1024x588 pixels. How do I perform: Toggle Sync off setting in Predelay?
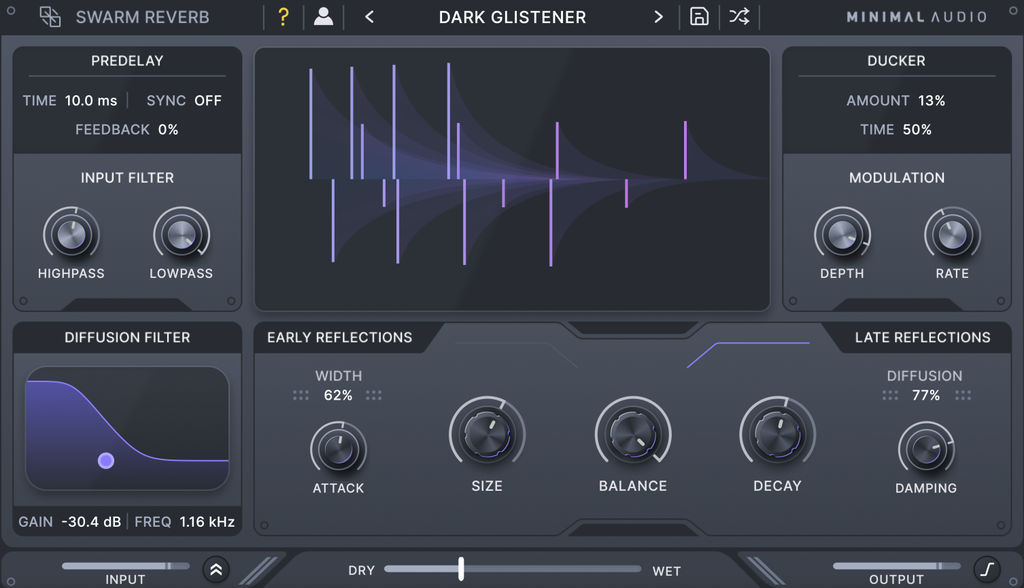coord(207,100)
